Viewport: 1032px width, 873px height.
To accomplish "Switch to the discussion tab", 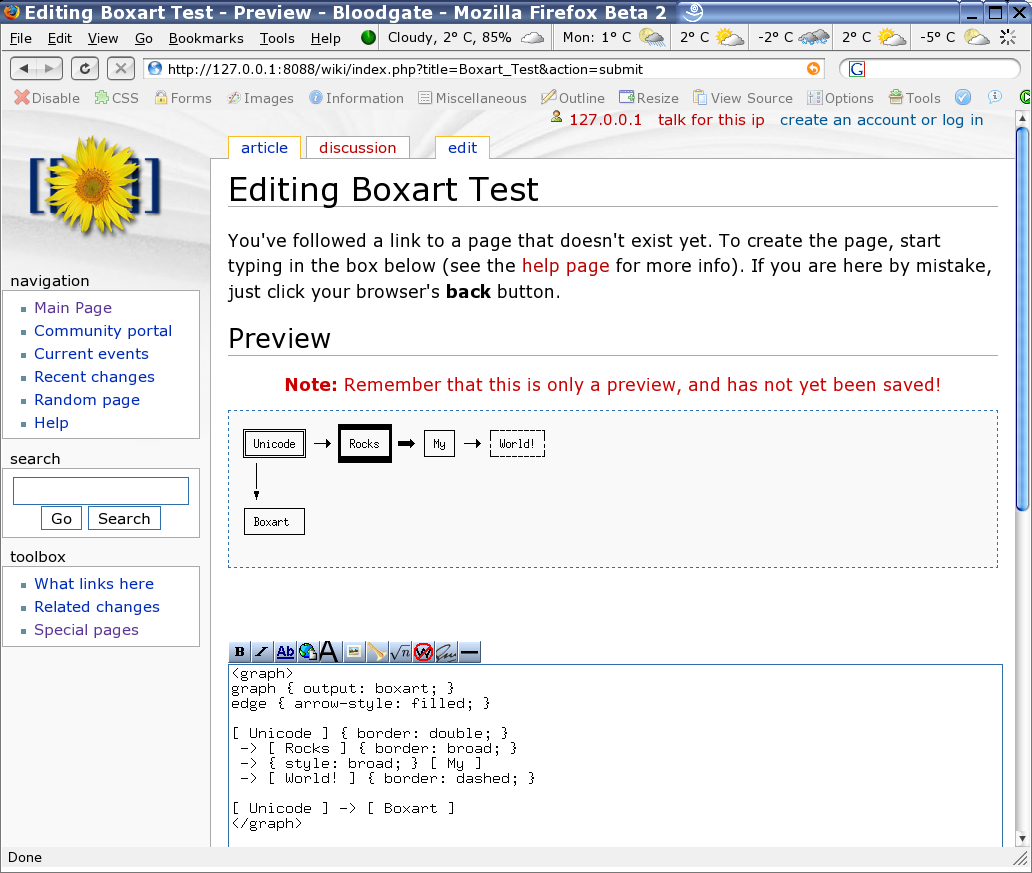I will [357, 148].
